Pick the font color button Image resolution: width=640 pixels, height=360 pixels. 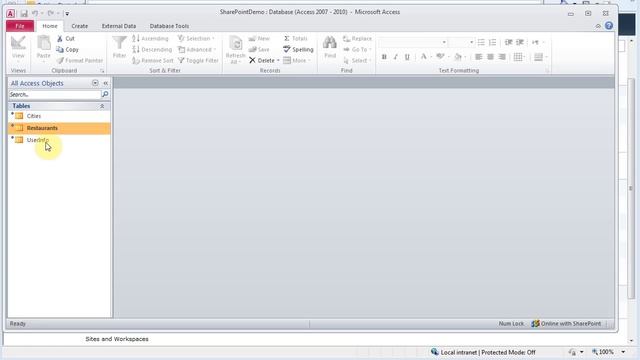tap(424, 57)
